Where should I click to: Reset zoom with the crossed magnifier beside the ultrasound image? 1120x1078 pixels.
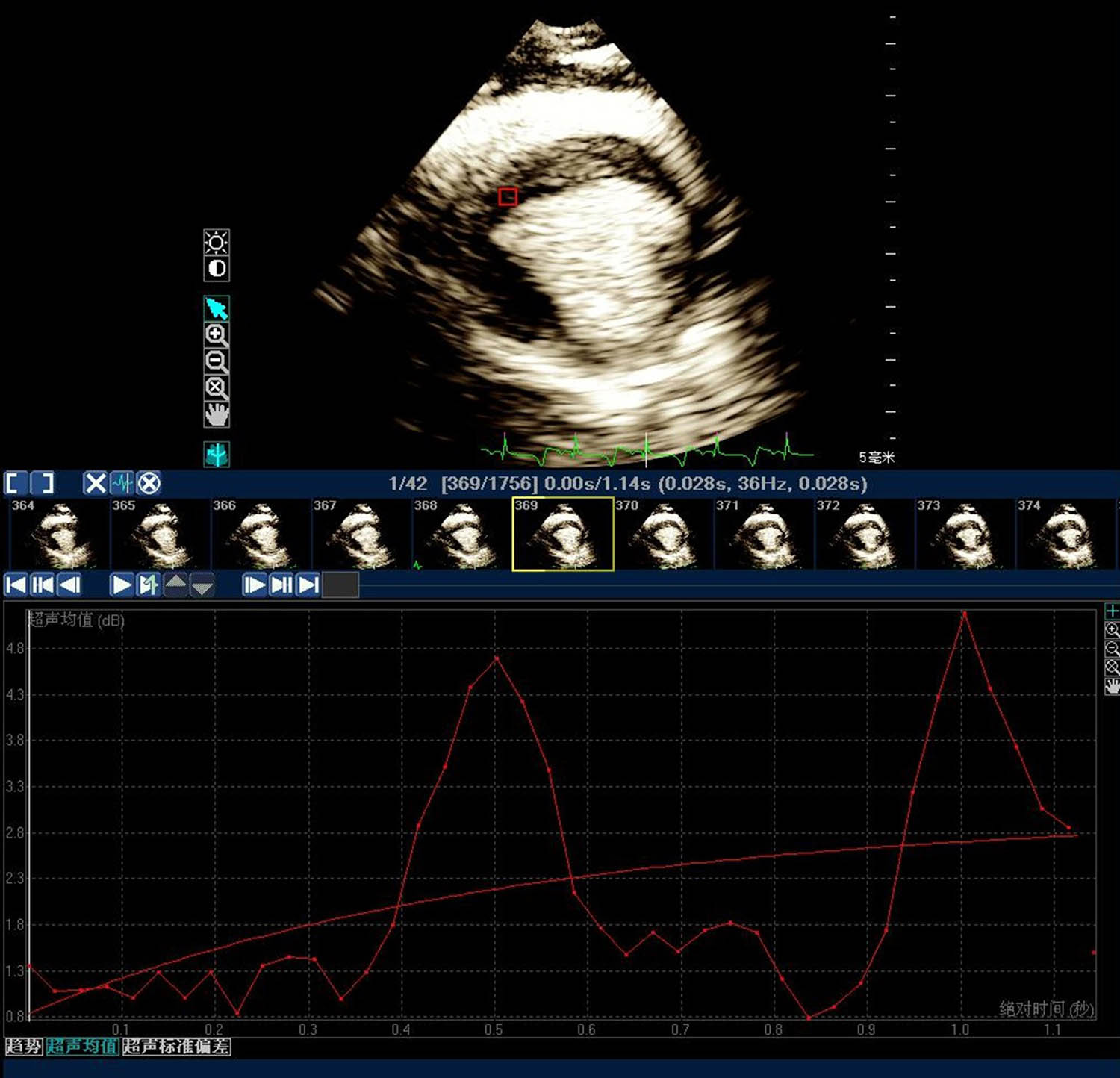[217, 387]
